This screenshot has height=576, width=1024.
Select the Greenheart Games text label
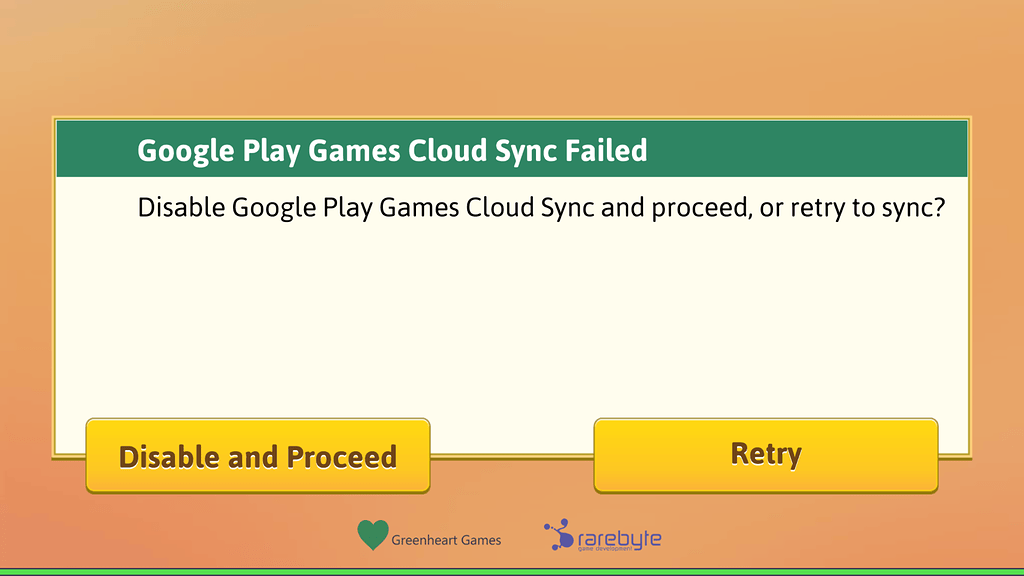coord(446,540)
